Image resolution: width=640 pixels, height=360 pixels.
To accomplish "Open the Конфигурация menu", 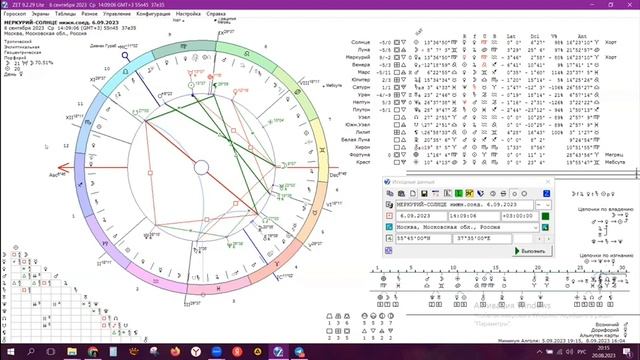I will click(x=153, y=14).
